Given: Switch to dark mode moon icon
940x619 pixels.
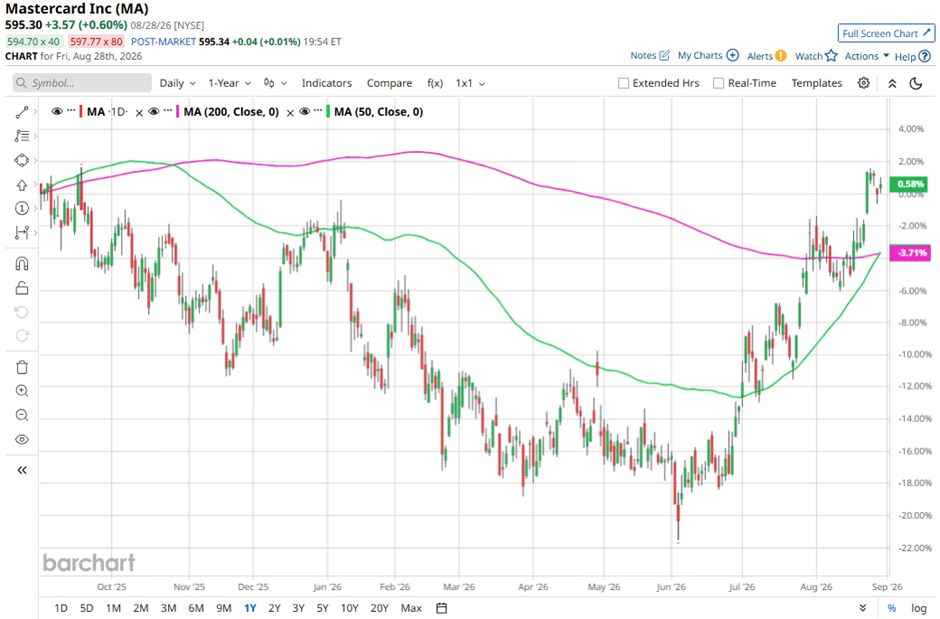Looking at the screenshot, I should (x=915, y=83).
